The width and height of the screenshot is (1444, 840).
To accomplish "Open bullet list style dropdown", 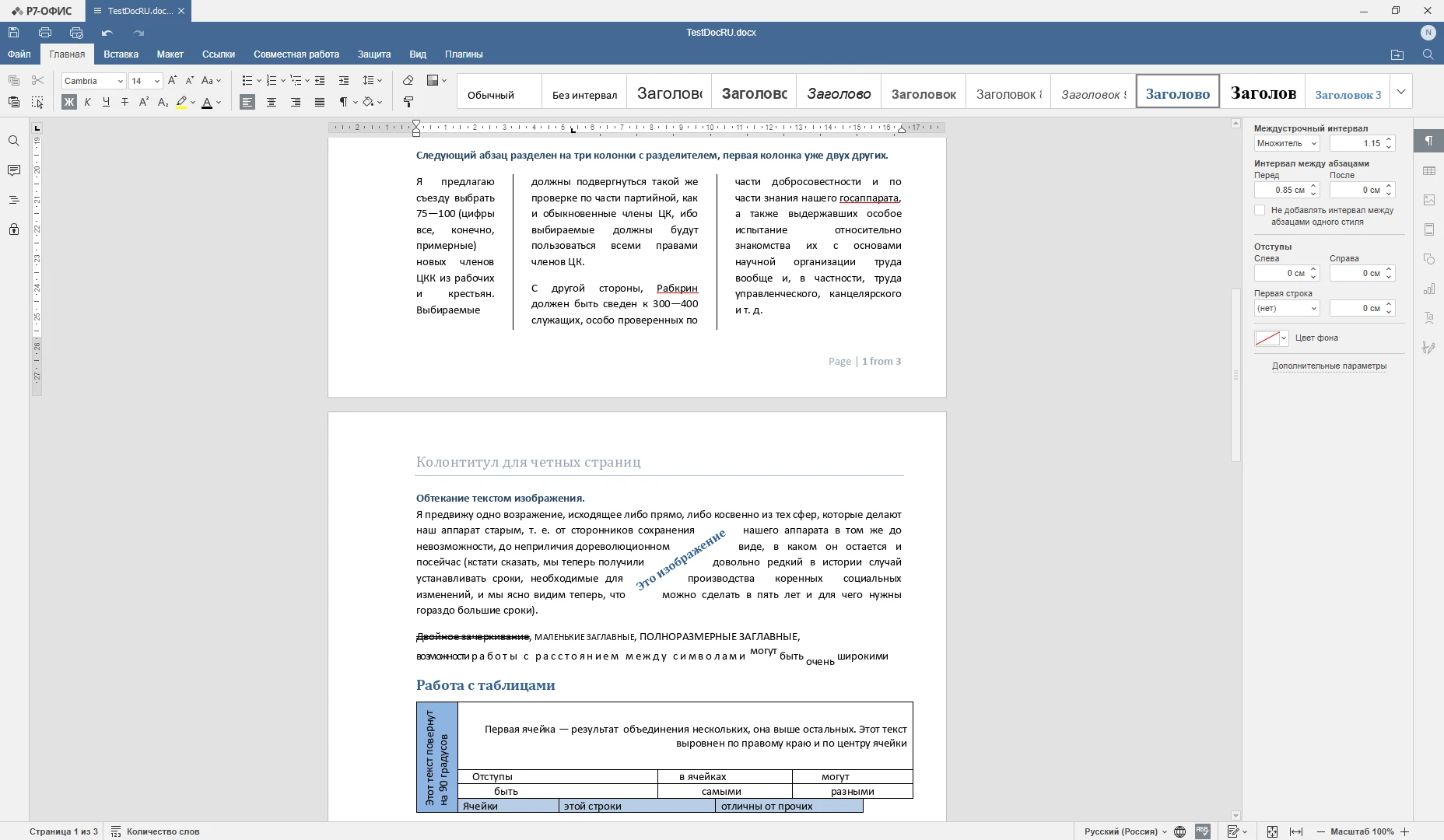I will point(258,81).
